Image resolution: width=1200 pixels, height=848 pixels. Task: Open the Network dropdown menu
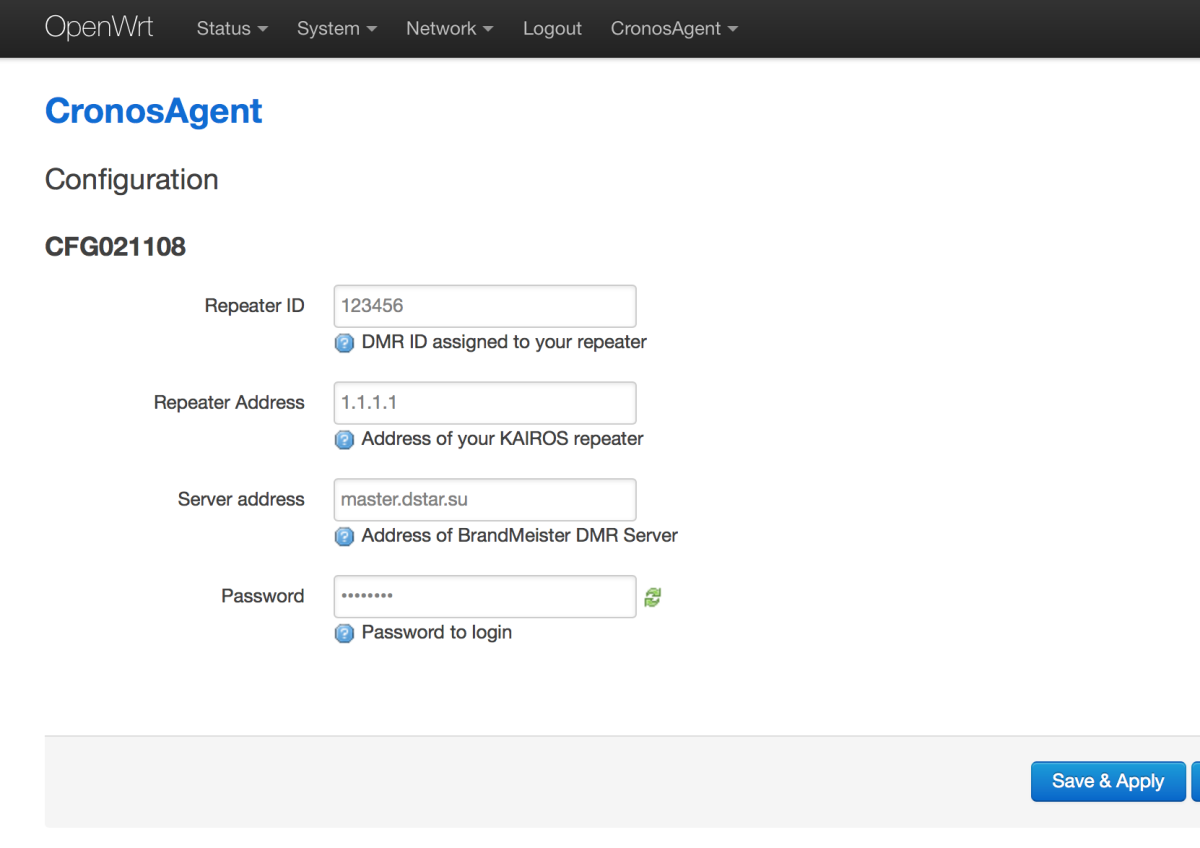449,29
